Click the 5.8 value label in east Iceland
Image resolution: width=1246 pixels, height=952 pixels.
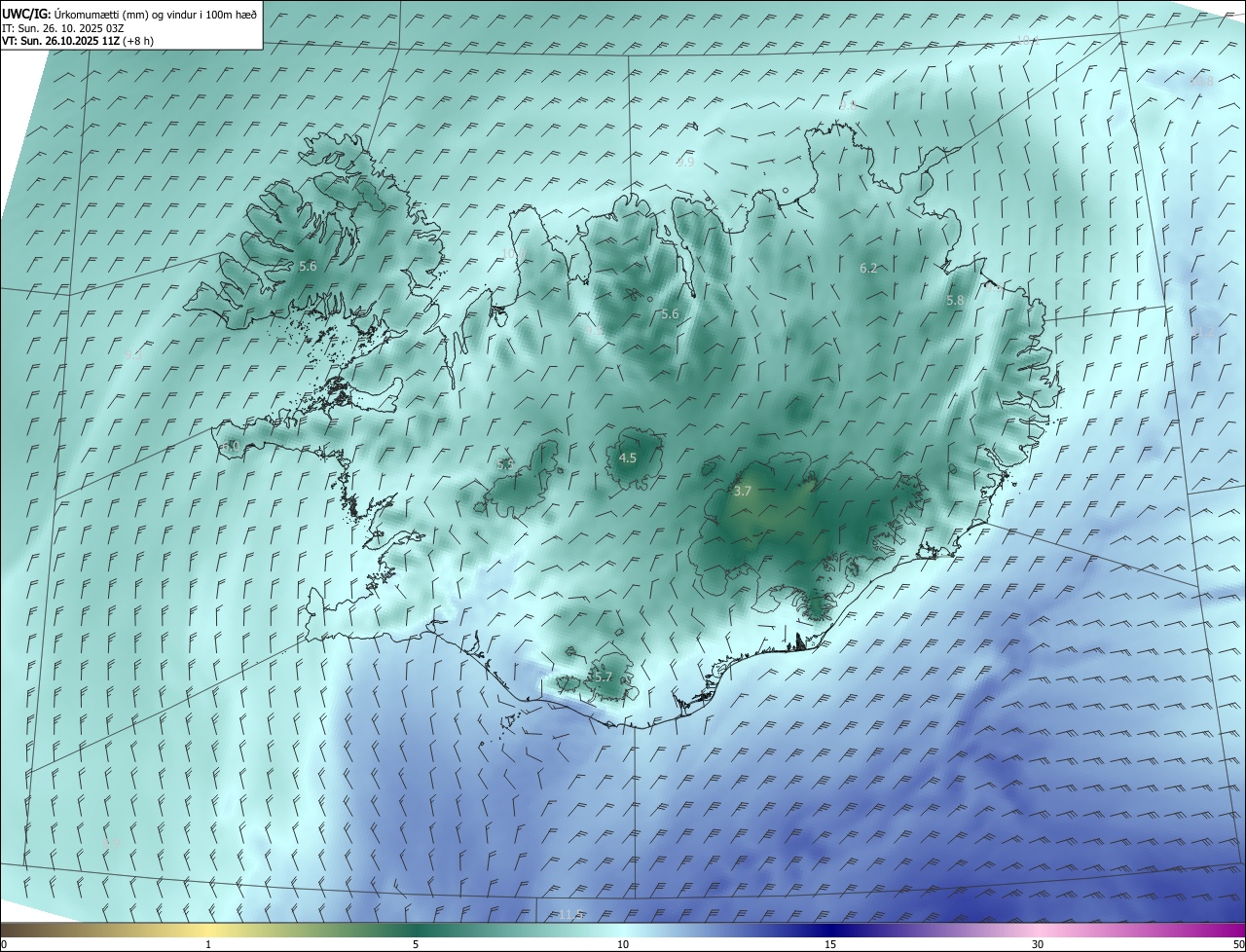pos(955,301)
